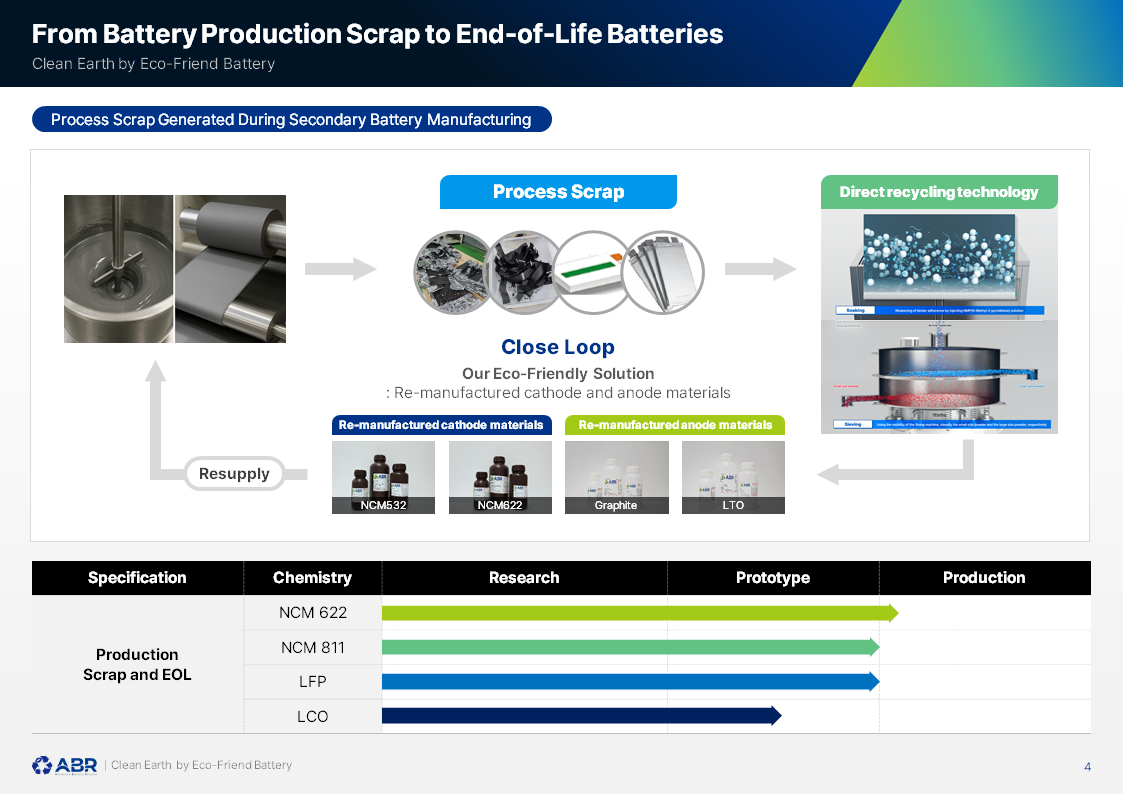Click the sieving machine illustration
This screenshot has width=1123, height=794.
[939, 377]
